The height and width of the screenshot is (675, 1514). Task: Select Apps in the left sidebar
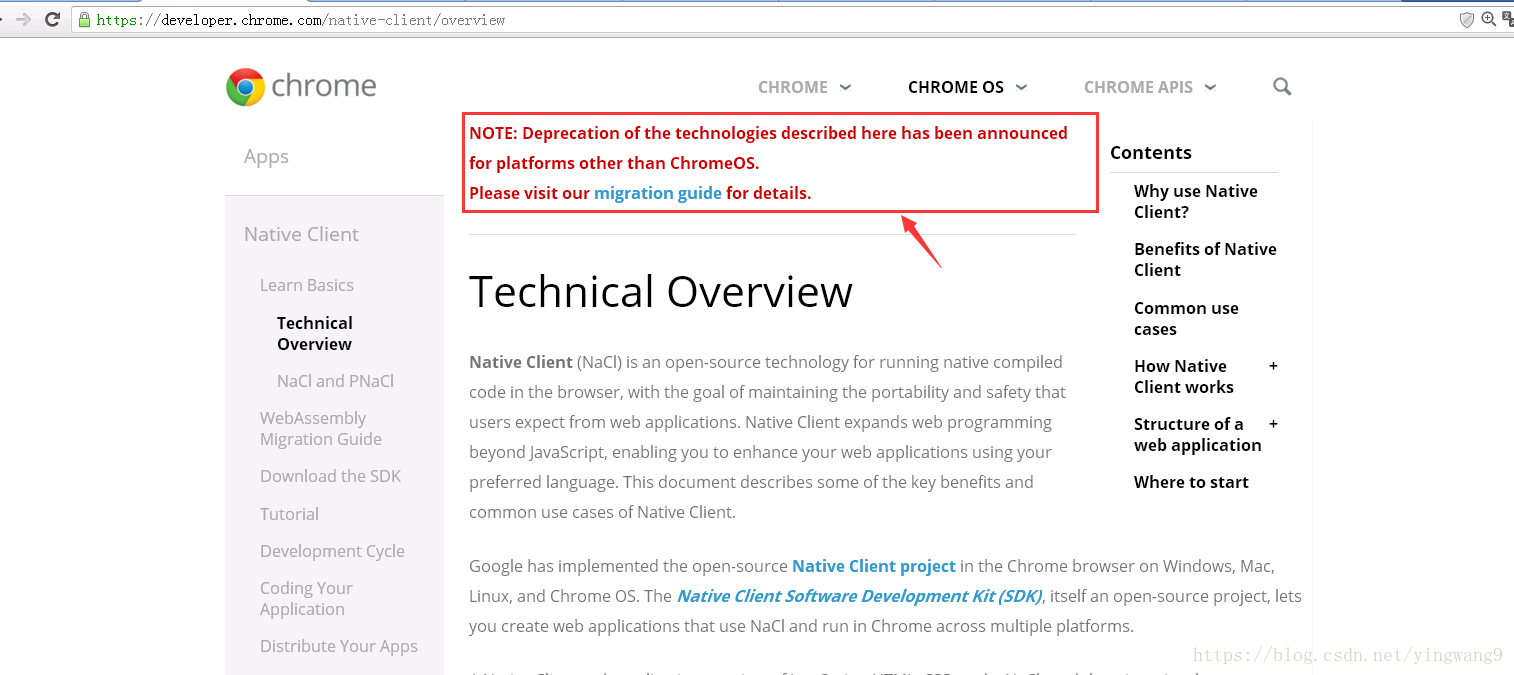(x=266, y=157)
